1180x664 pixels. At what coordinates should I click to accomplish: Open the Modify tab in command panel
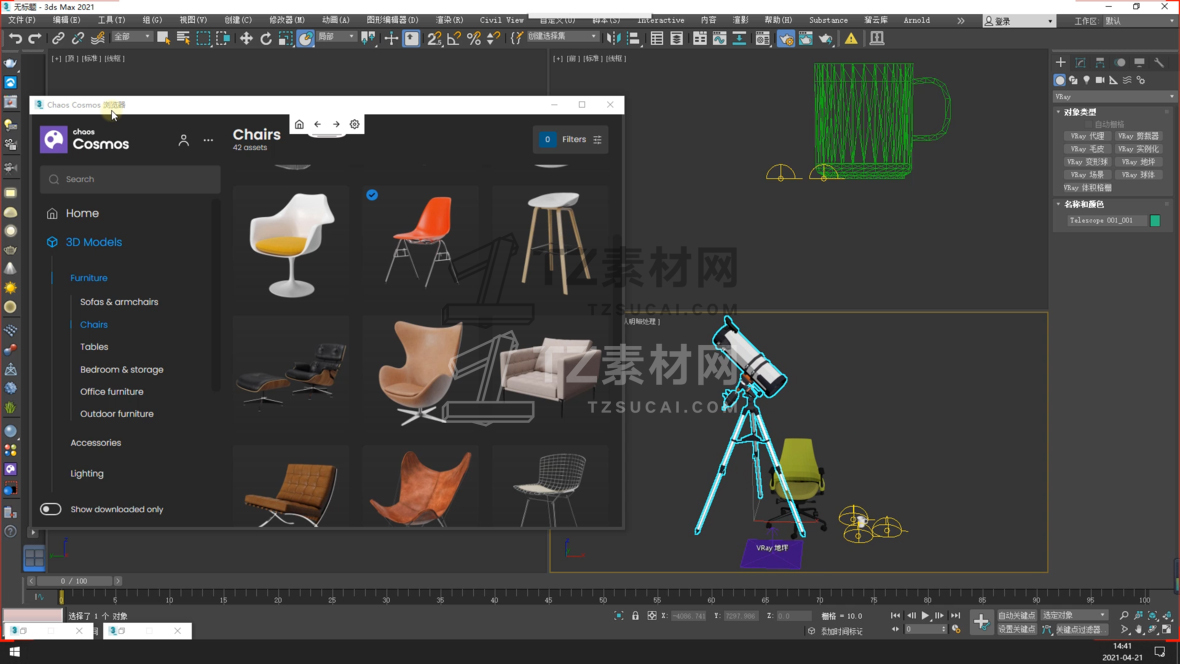click(x=1080, y=62)
